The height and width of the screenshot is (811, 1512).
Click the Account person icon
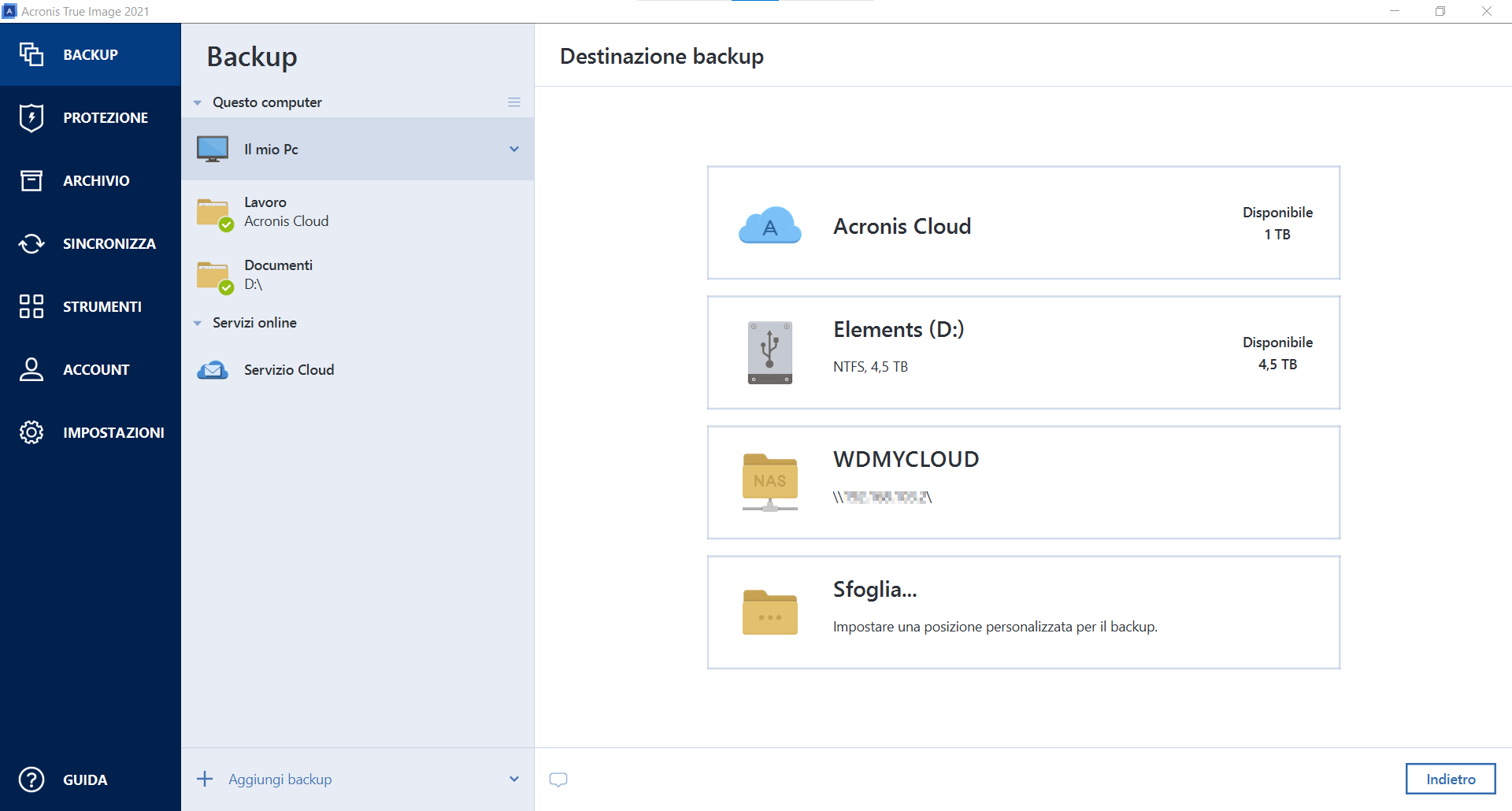point(31,369)
